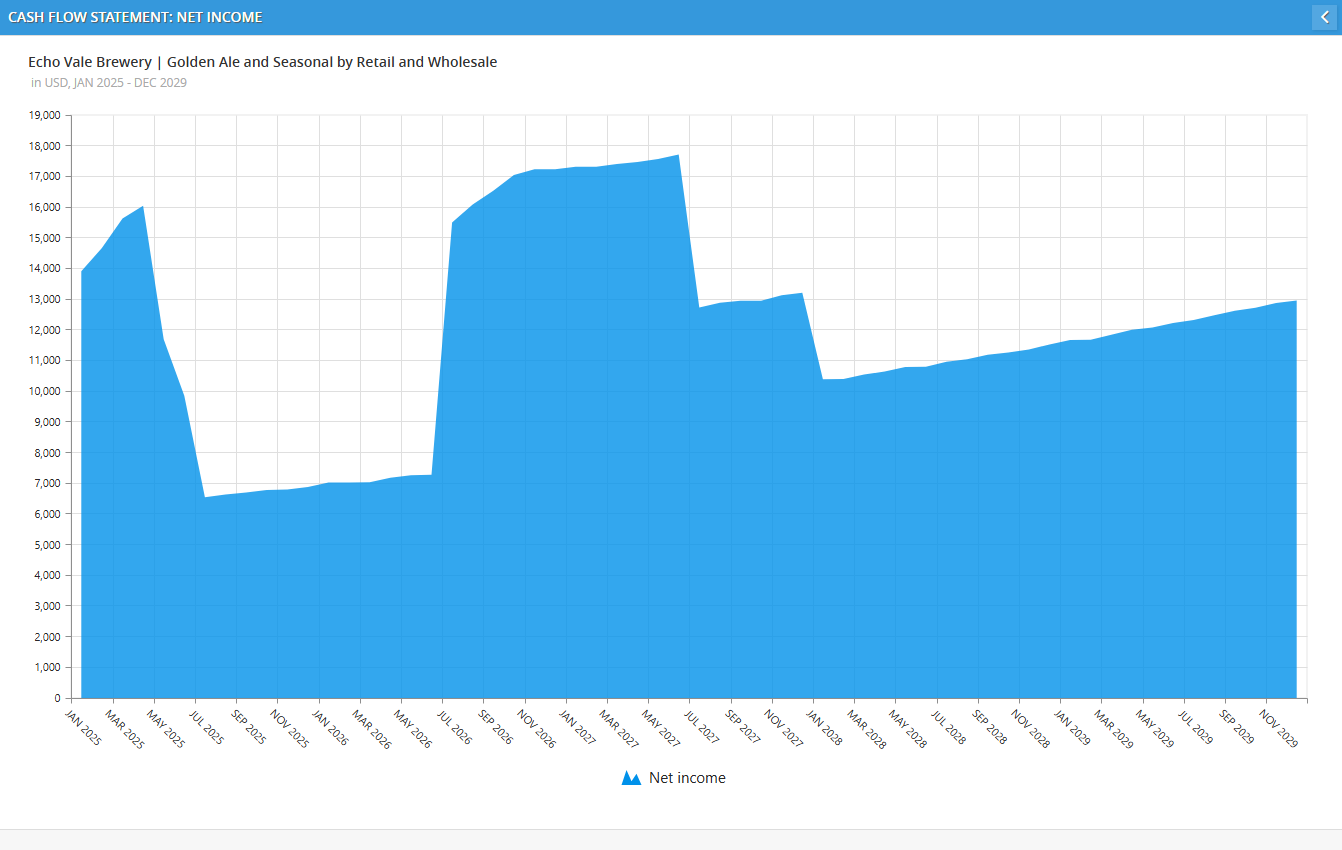Select the 0 y-axis label
This screenshot has width=1342, height=850.
pos(57,698)
